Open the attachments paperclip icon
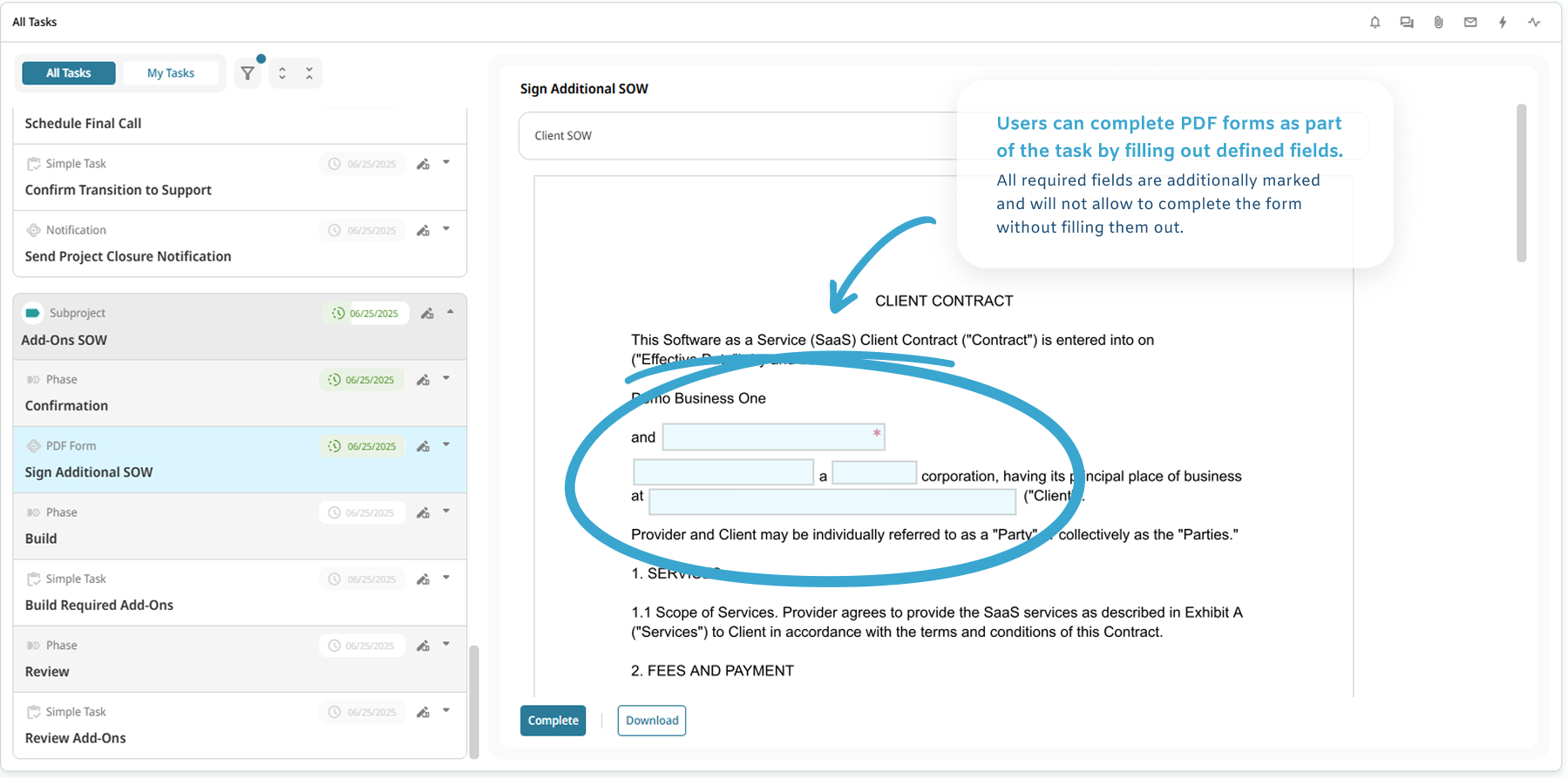Viewport: 1568px width, 779px height. 1438,23
